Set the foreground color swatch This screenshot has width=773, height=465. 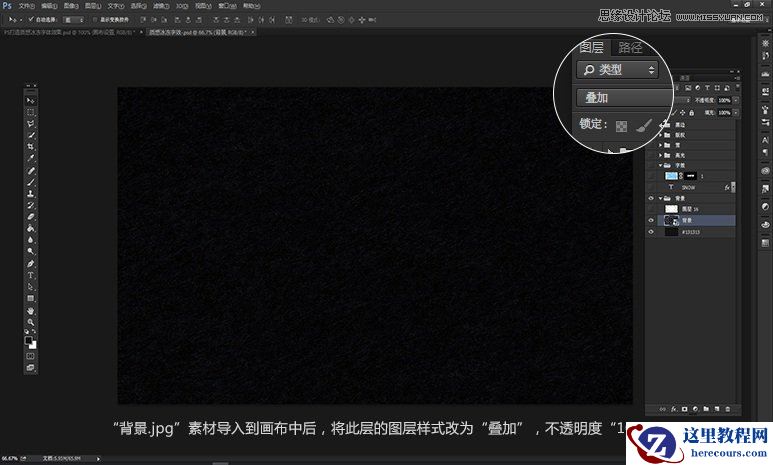(x=29, y=341)
